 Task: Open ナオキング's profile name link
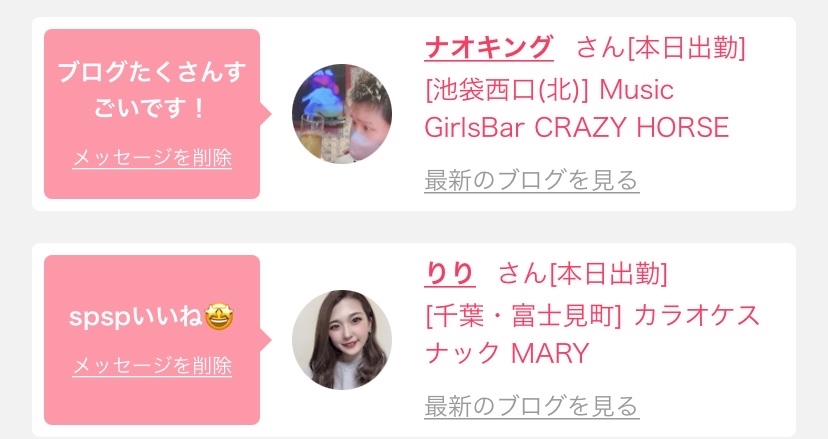click(489, 48)
